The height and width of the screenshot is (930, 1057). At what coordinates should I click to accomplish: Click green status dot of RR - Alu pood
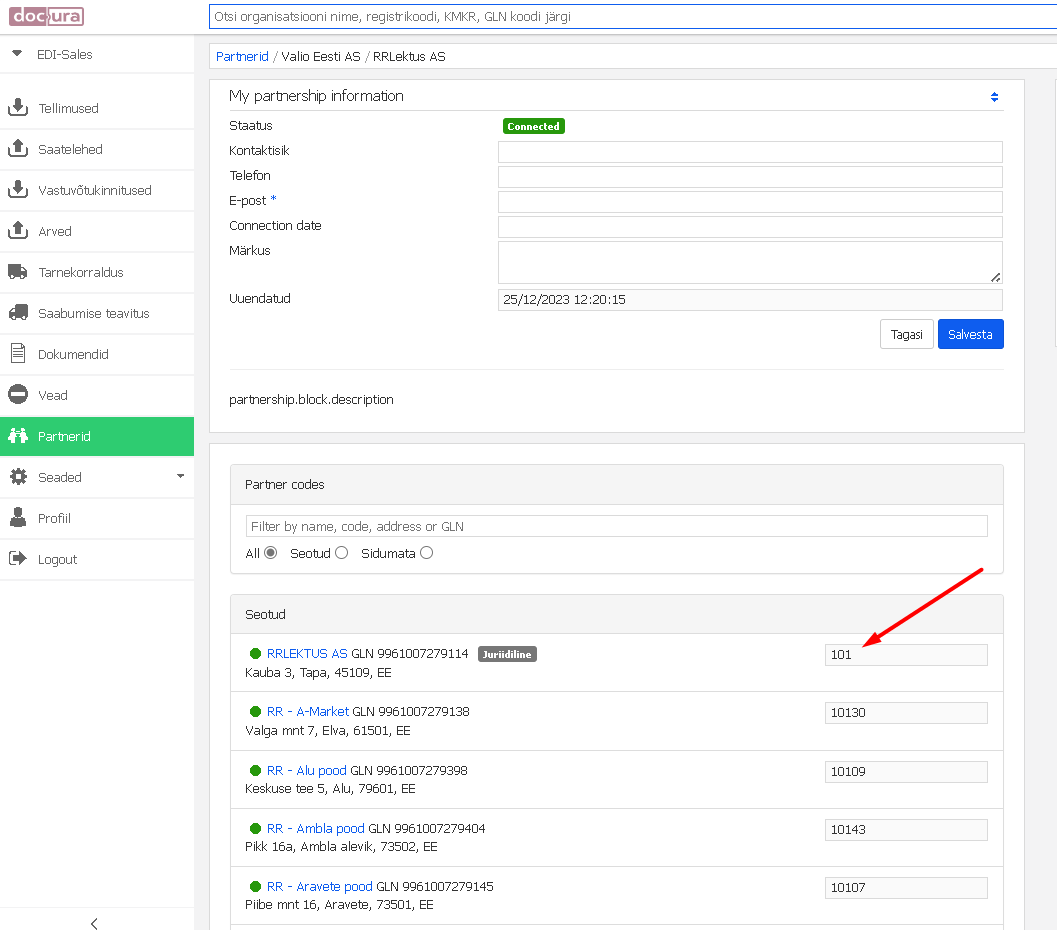click(x=255, y=770)
